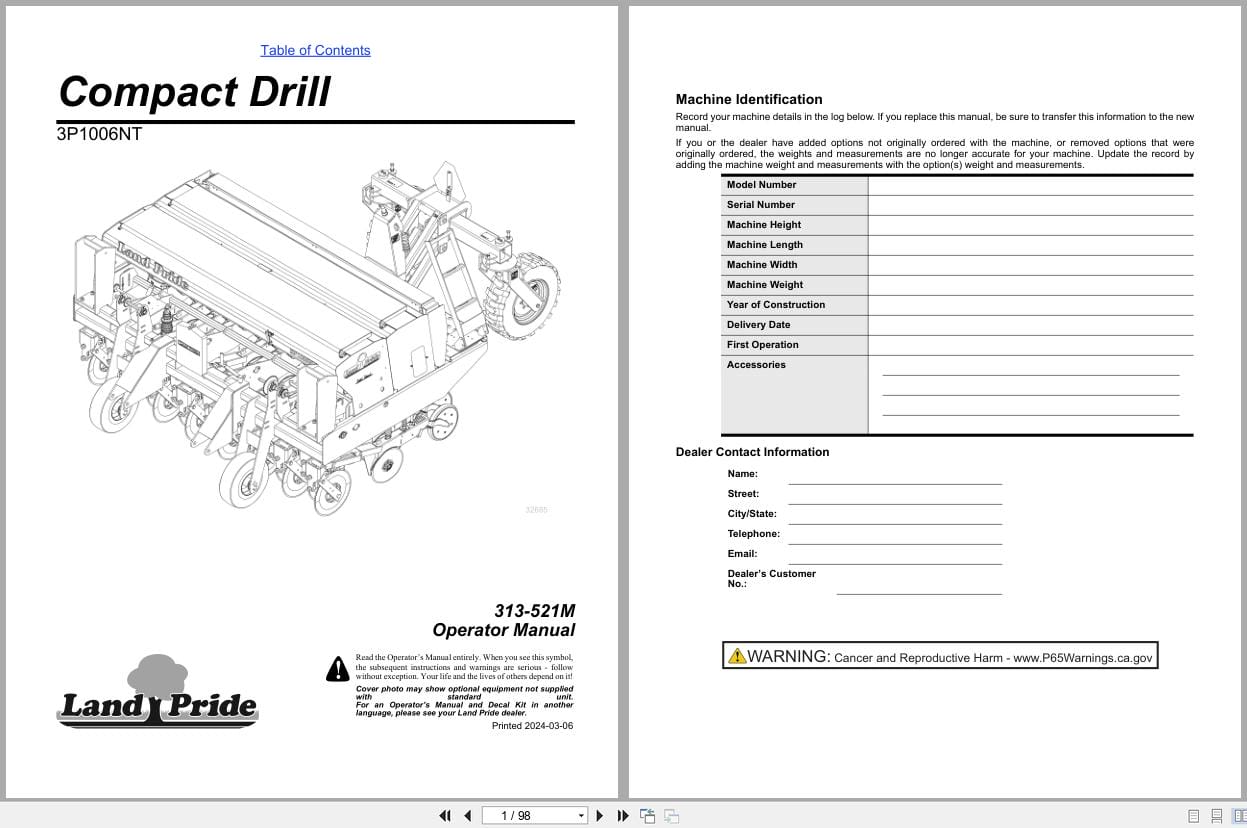The height and width of the screenshot is (828, 1247).
Task: Click the Machine Length row label
Action: pos(764,245)
